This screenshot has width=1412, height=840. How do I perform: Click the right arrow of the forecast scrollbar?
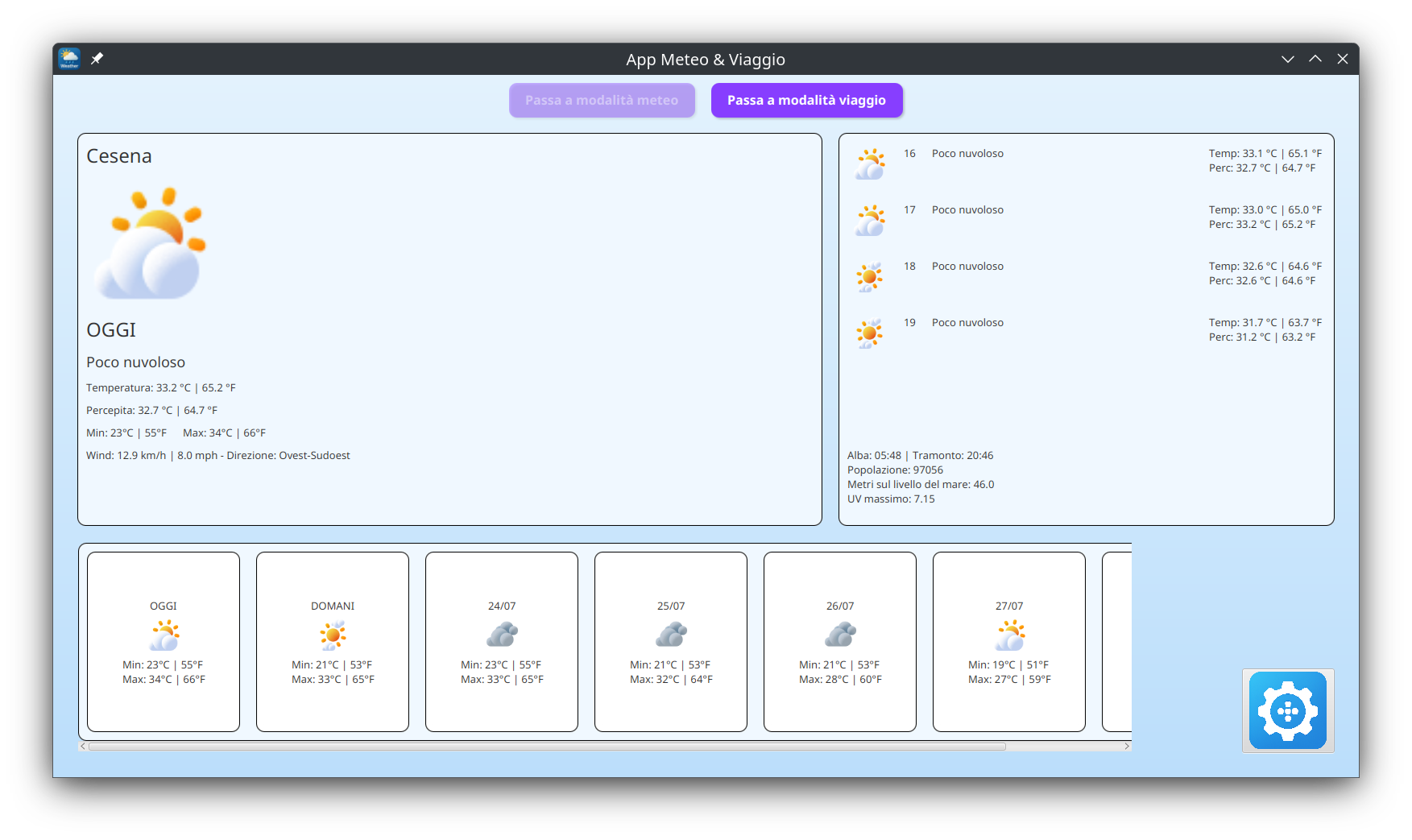point(1126,746)
